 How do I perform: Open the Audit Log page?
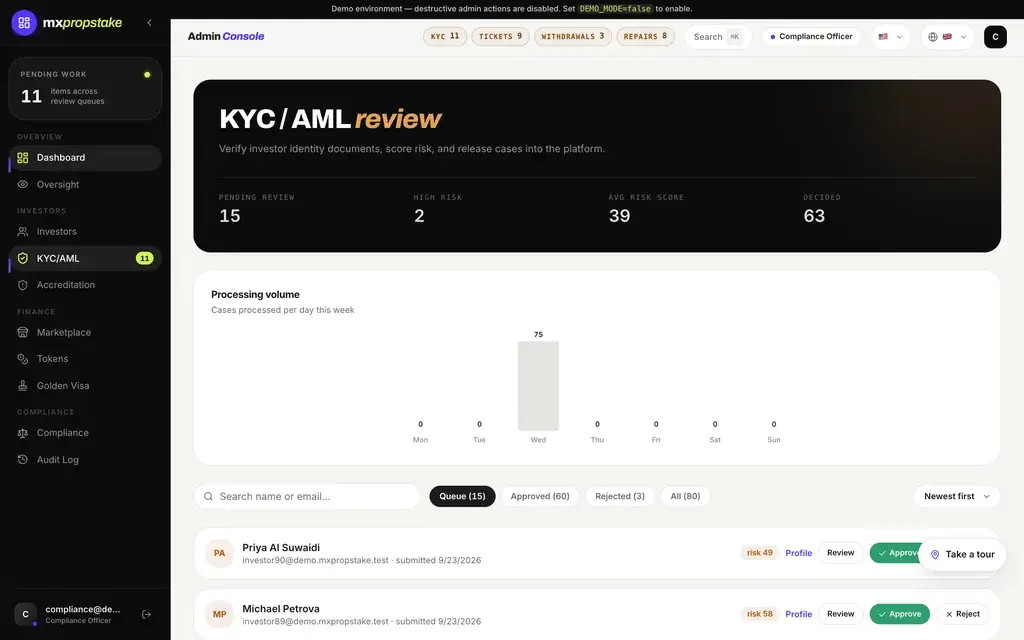[x=85, y=459]
